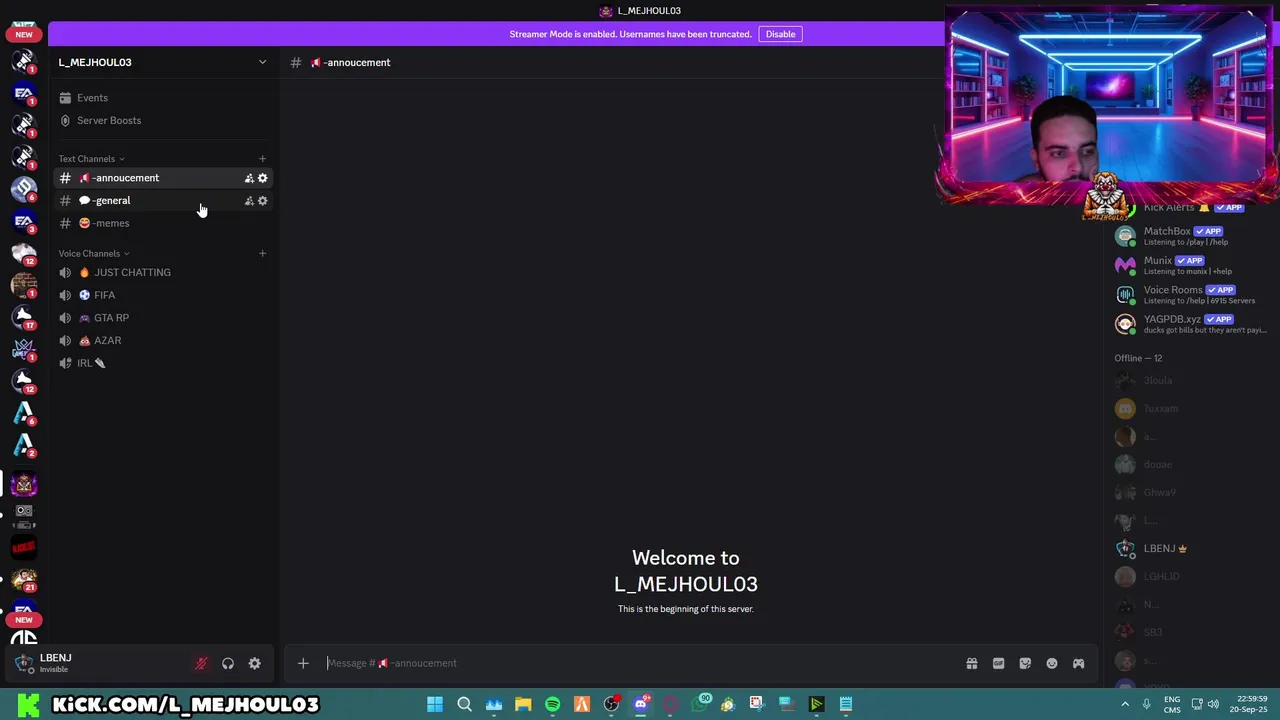Collapse the Voice Channels category
The image size is (1280, 720).
click(x=94, y=253)
